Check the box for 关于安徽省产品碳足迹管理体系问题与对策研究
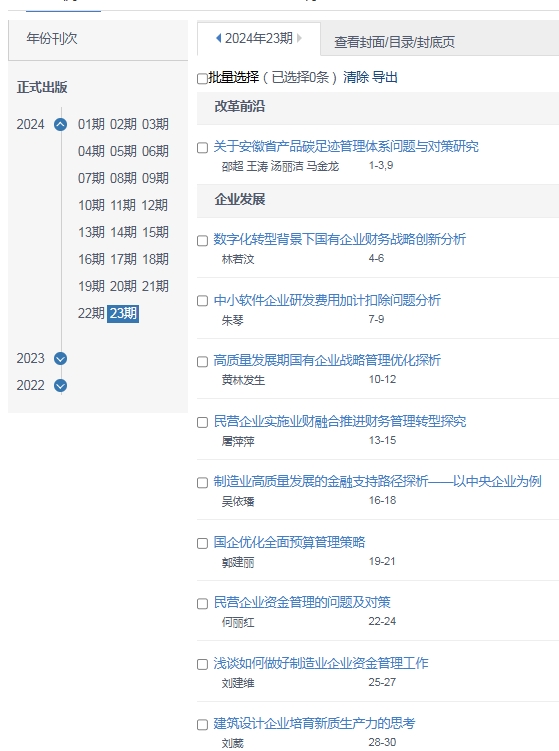Screen dimensions: 559x751 pyautogui.click(x=202, y=148)
